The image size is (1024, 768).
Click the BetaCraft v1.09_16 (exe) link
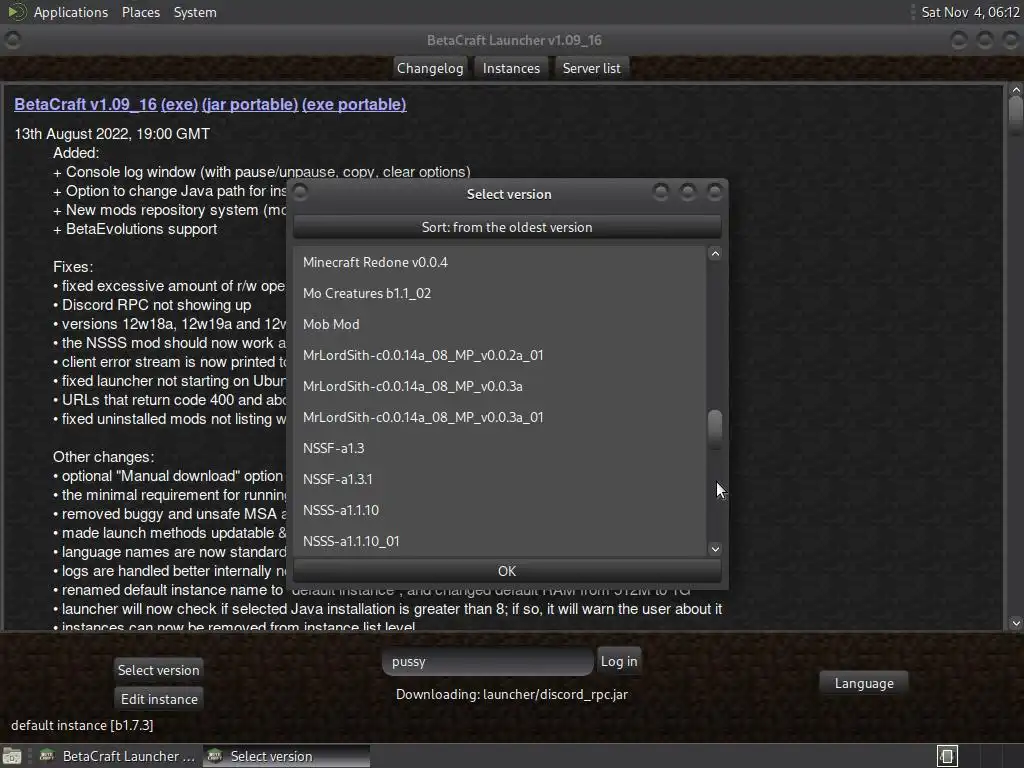coord(106,104)
